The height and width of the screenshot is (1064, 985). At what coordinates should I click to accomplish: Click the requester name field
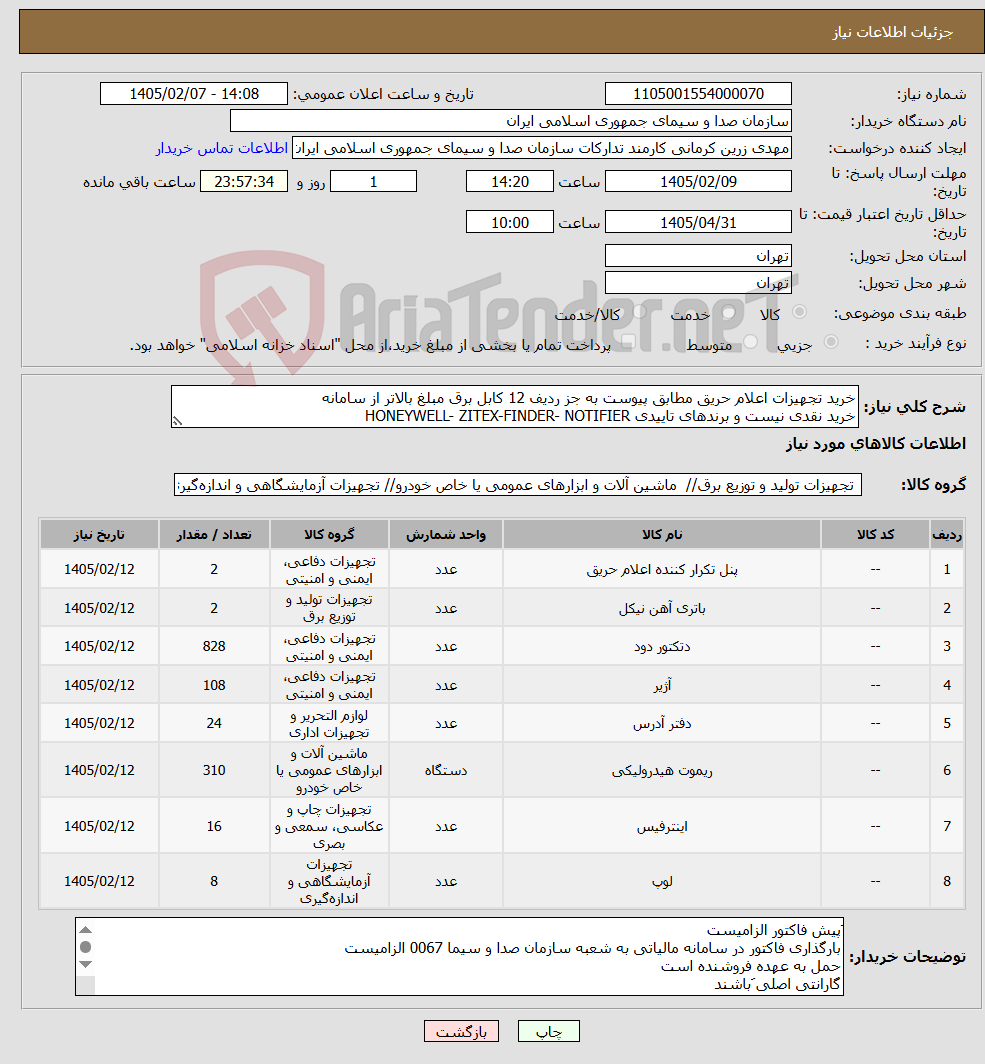(x=542, y=148)
